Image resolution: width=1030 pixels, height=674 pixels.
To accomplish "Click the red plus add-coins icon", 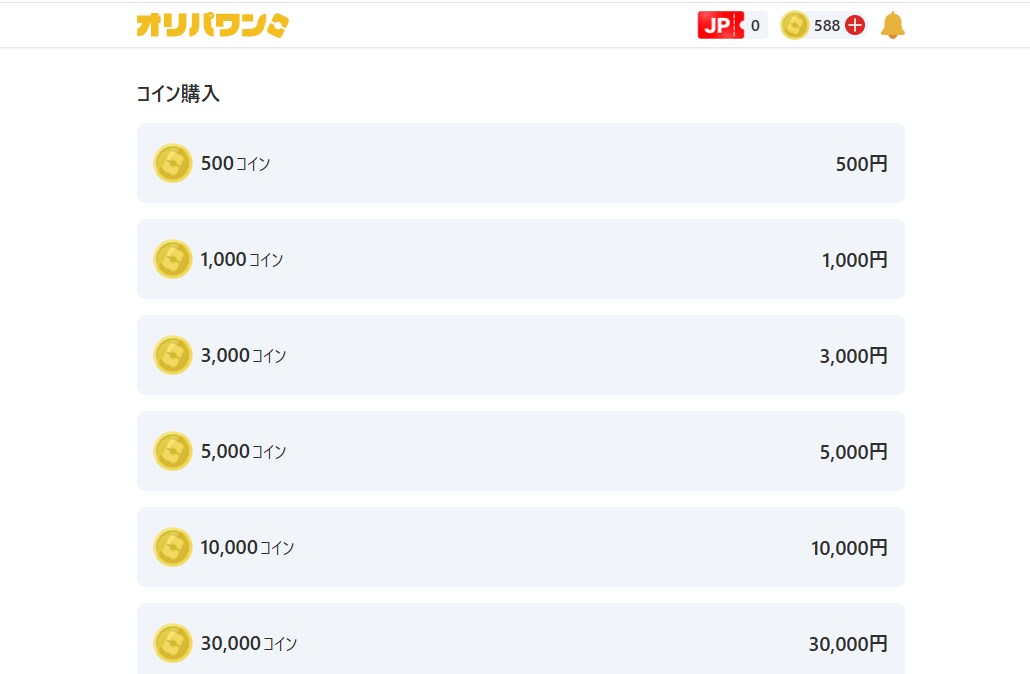I will (x=855, y=26).
